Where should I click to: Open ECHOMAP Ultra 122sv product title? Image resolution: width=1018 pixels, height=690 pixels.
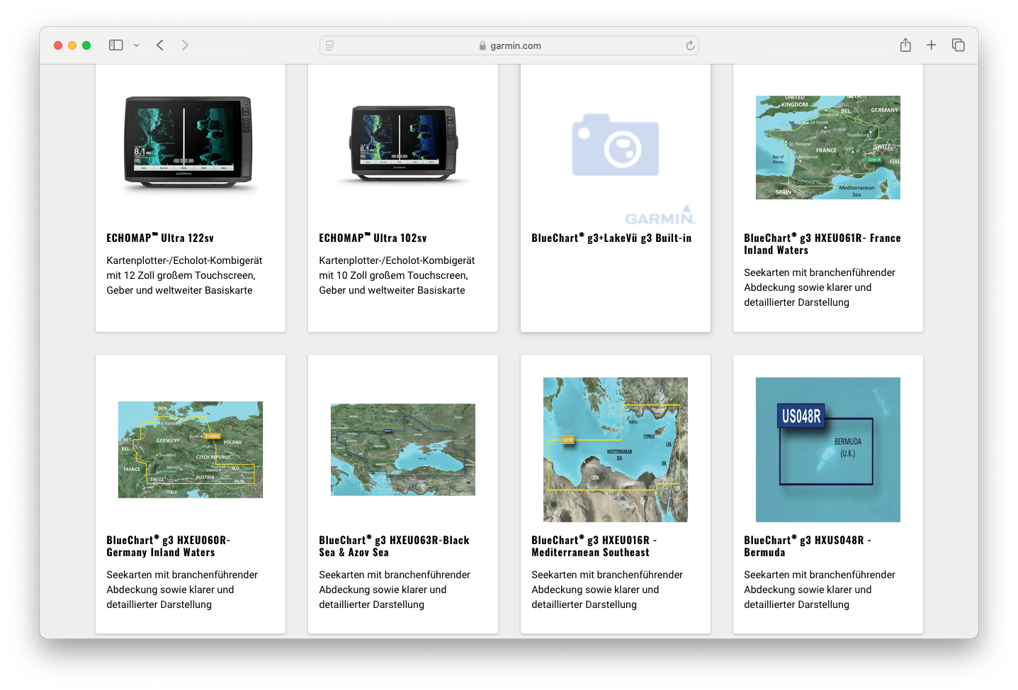[160, 238]
